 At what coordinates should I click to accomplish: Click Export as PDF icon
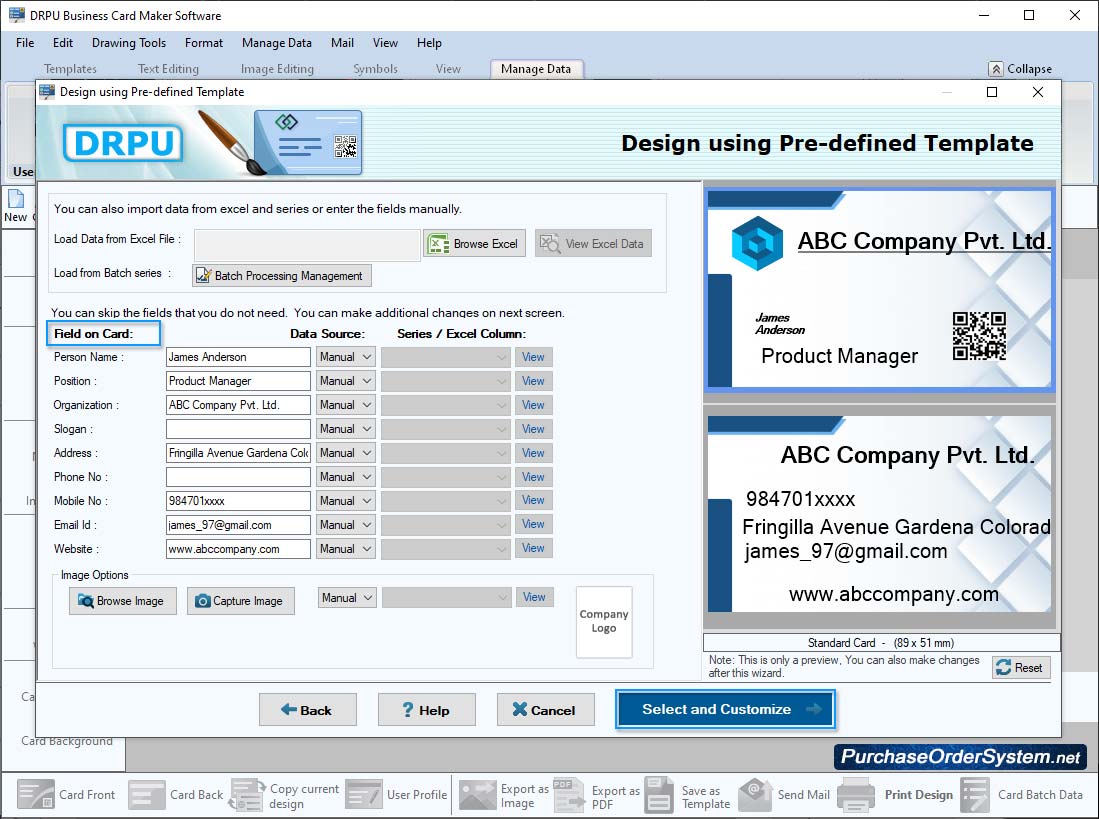coord(568,794)
